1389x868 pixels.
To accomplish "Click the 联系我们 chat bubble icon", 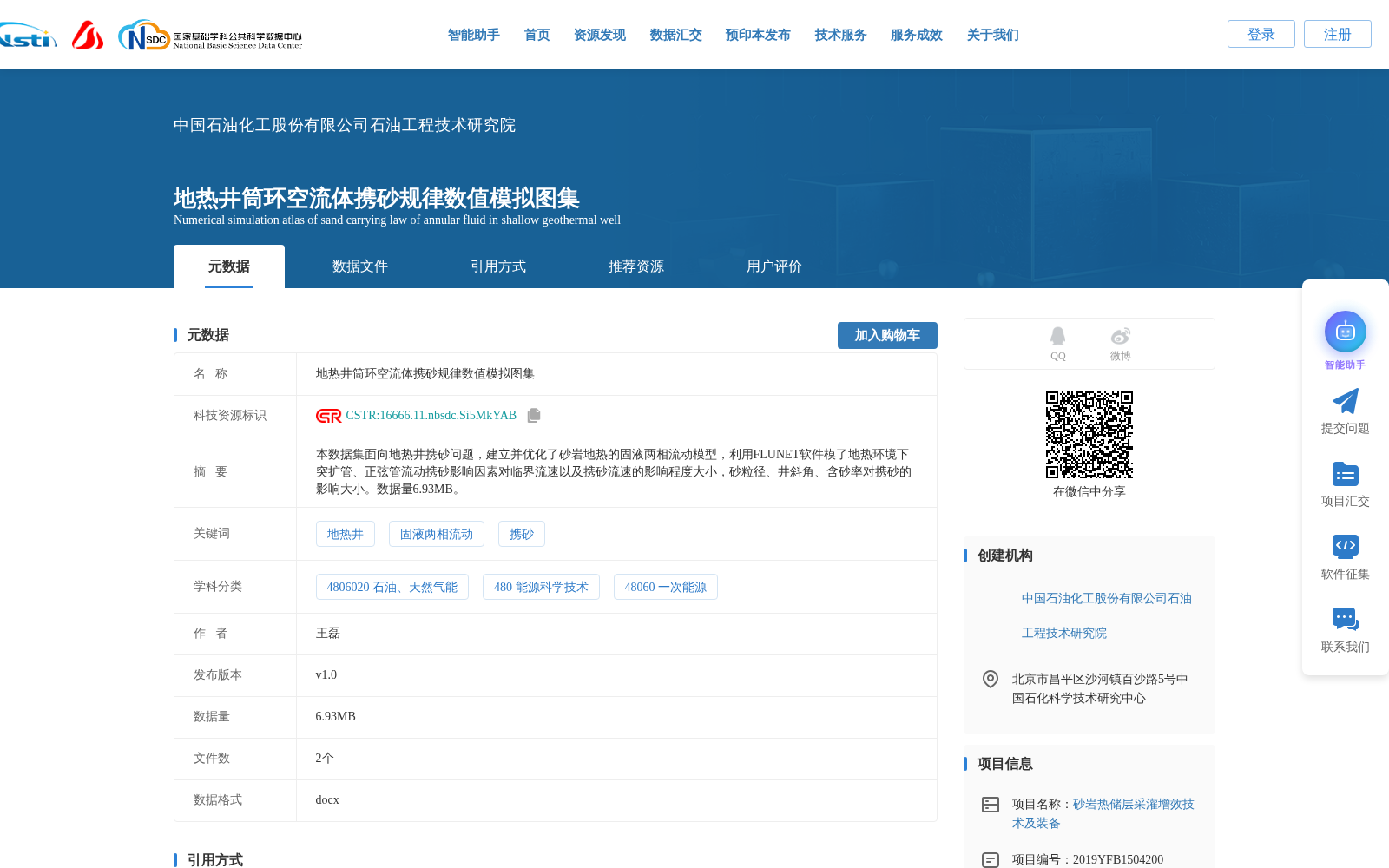I will 1345,619.
